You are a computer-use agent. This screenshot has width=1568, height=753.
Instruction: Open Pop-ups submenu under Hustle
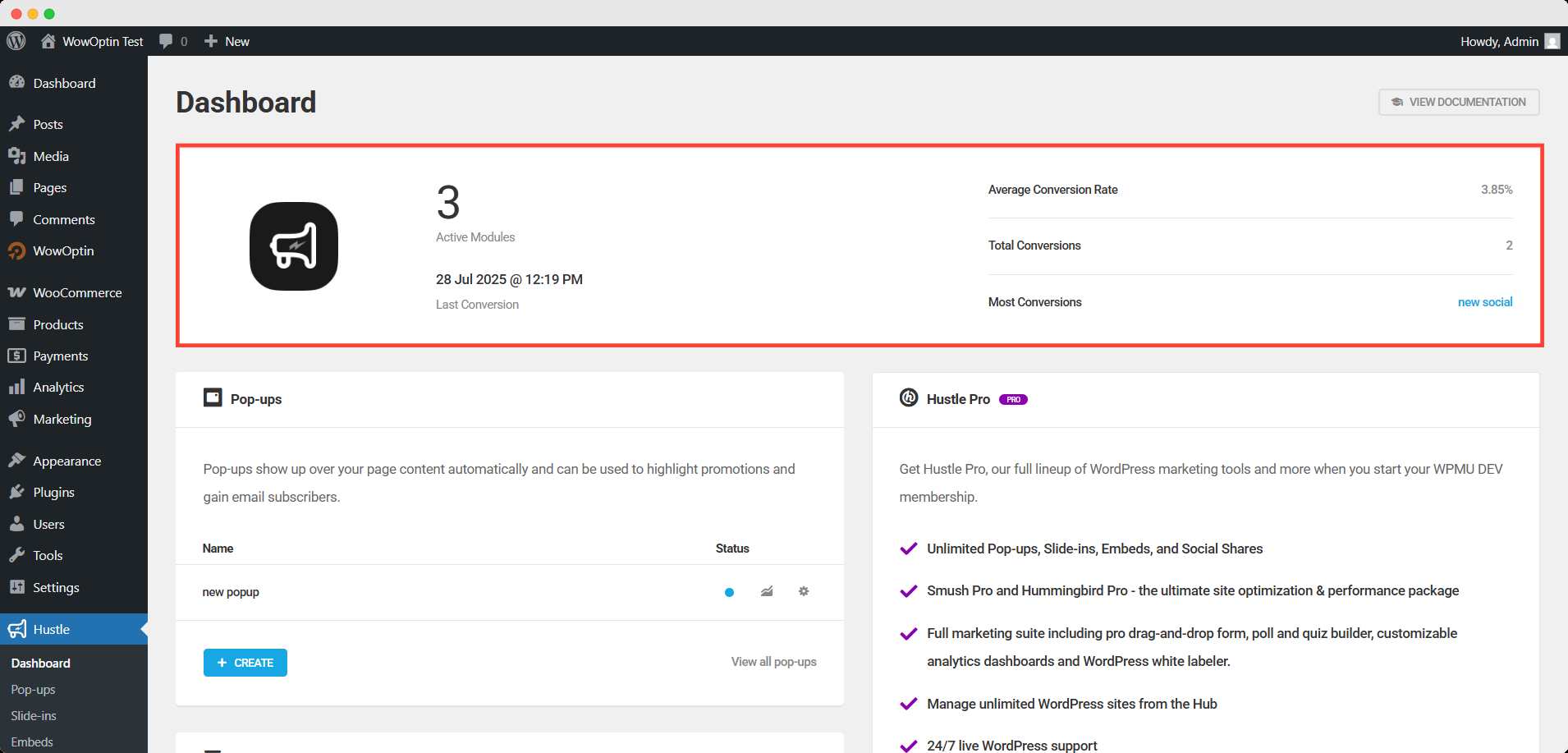[33, 689]
